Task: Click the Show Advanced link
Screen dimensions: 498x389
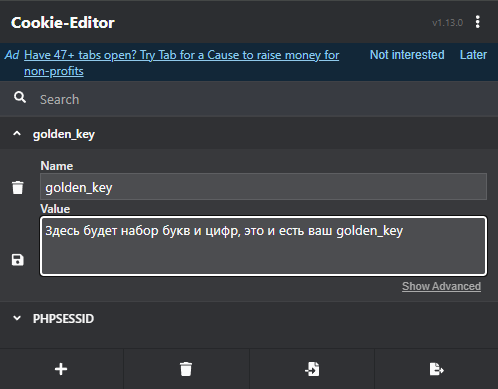Action: tap(441, 286)
